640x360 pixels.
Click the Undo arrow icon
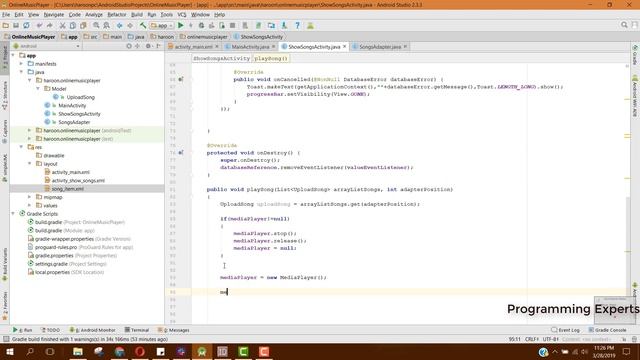click(39, 25)
